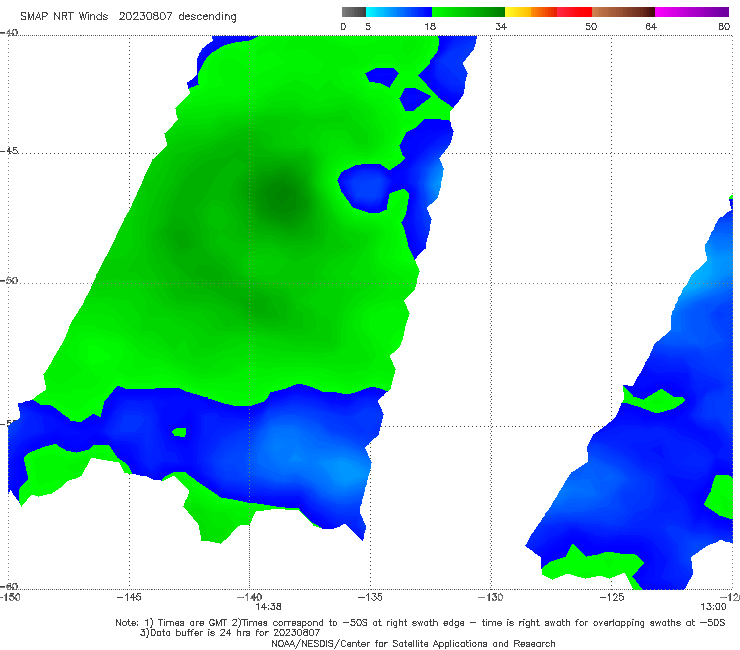Click the NOAA/NESDIS credit line

pyautogui.click(x=413, y=644)
